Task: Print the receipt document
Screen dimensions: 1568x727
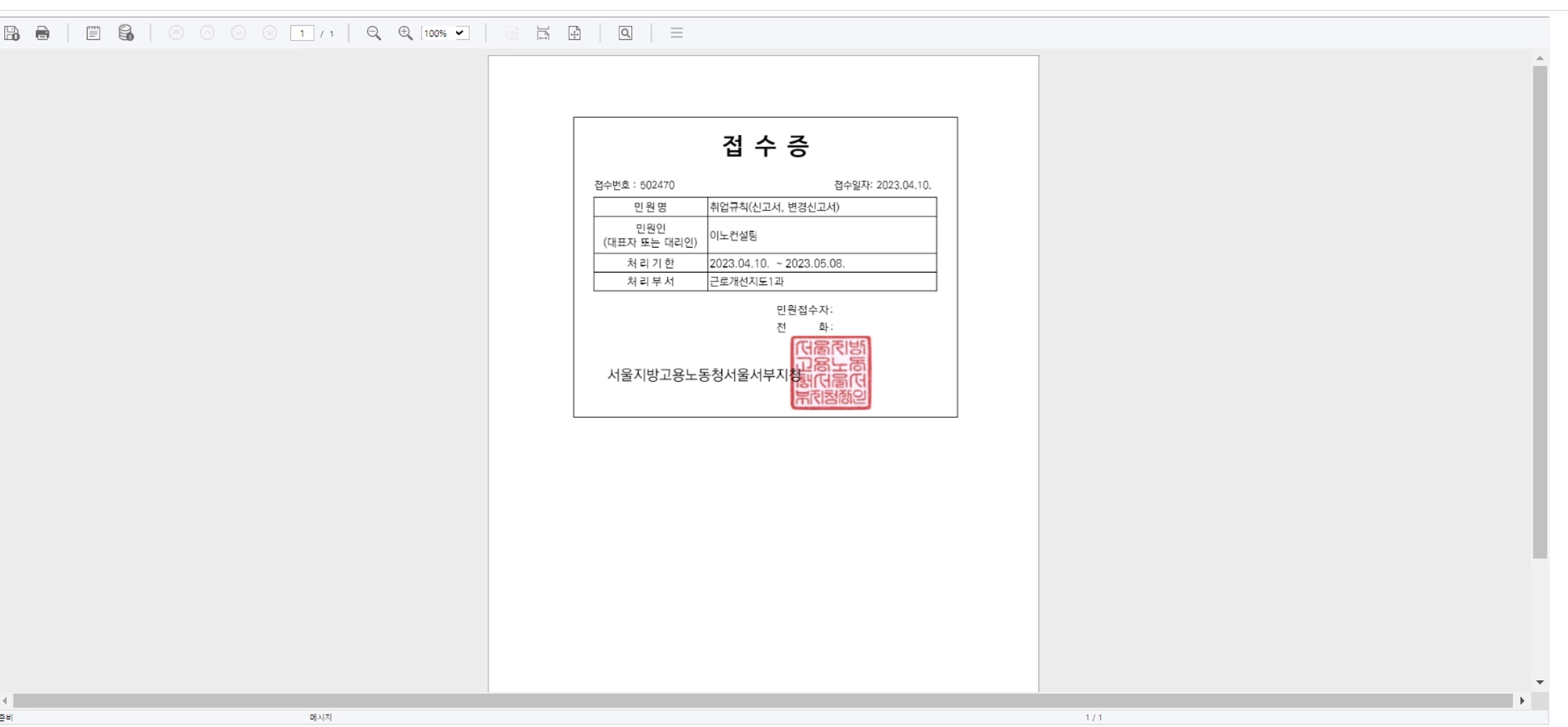Action: tap(42, 33)
